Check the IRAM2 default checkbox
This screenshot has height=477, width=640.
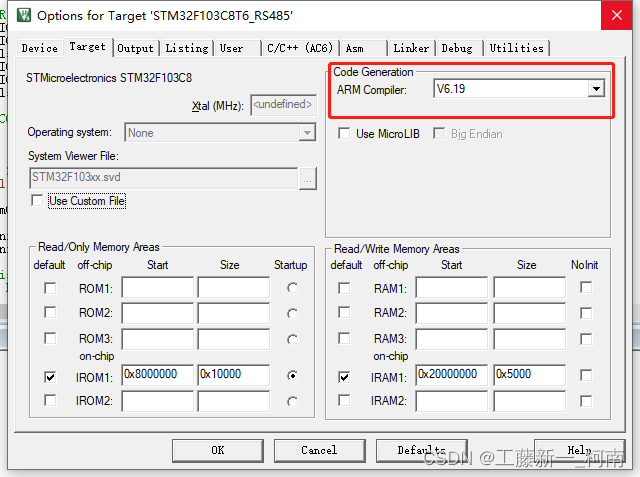pyautogui.click(x=344, y=400)
